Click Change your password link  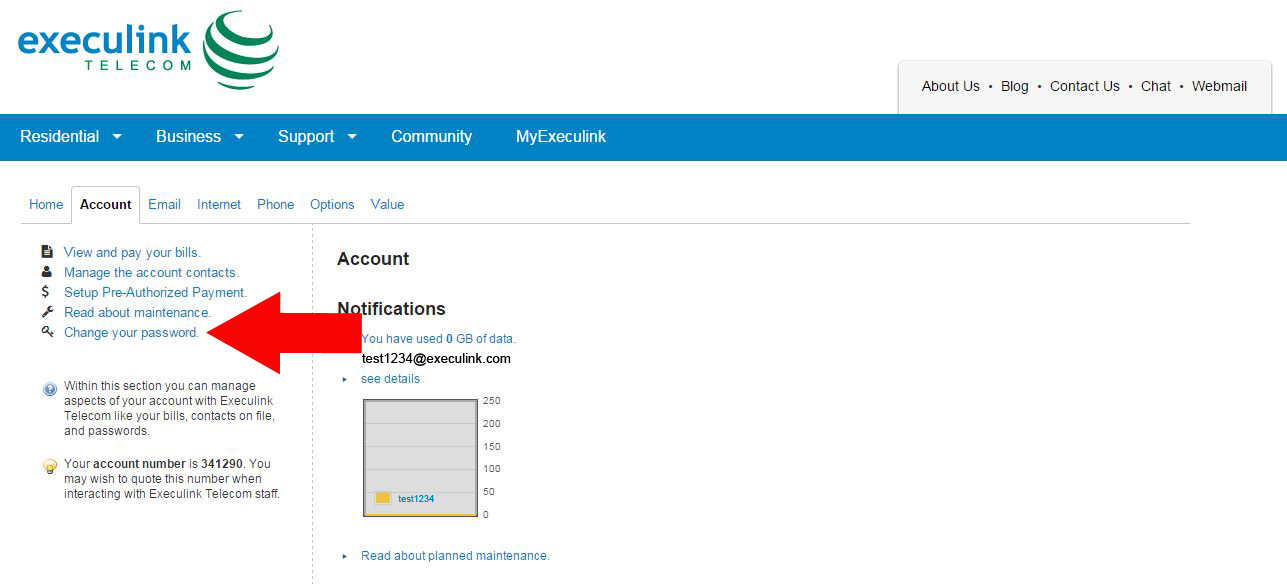coord(132,332)
